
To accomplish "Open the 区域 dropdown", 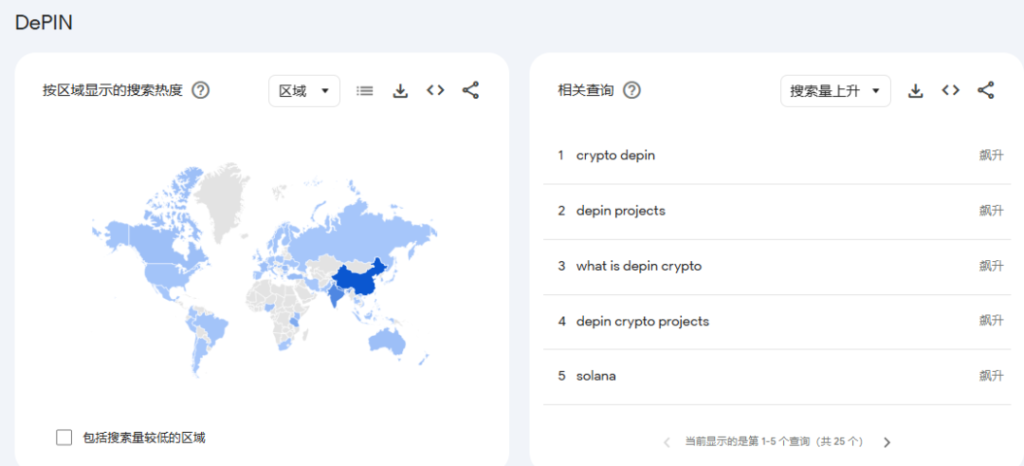I will (x=304, y=91).
